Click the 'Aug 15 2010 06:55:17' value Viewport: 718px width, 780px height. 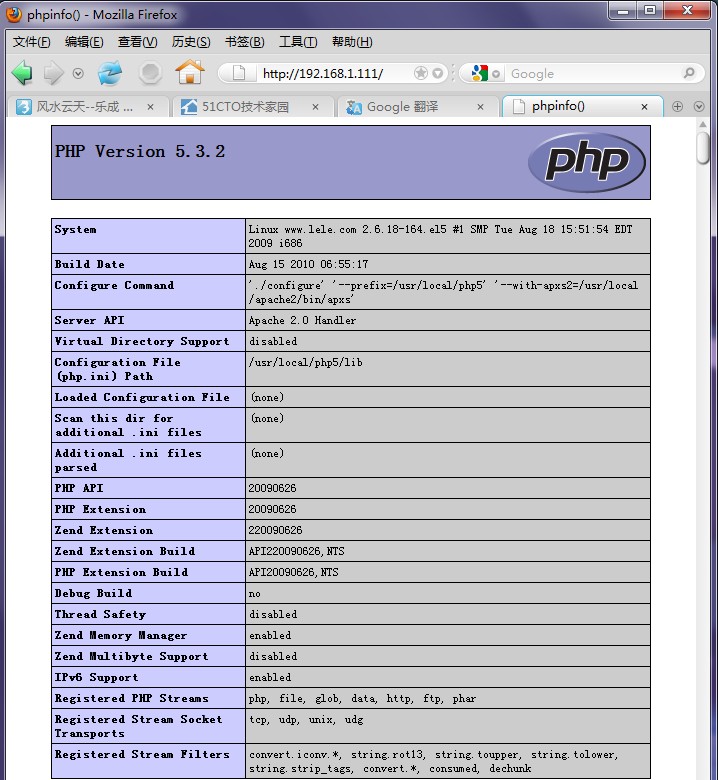coord(308,264)
